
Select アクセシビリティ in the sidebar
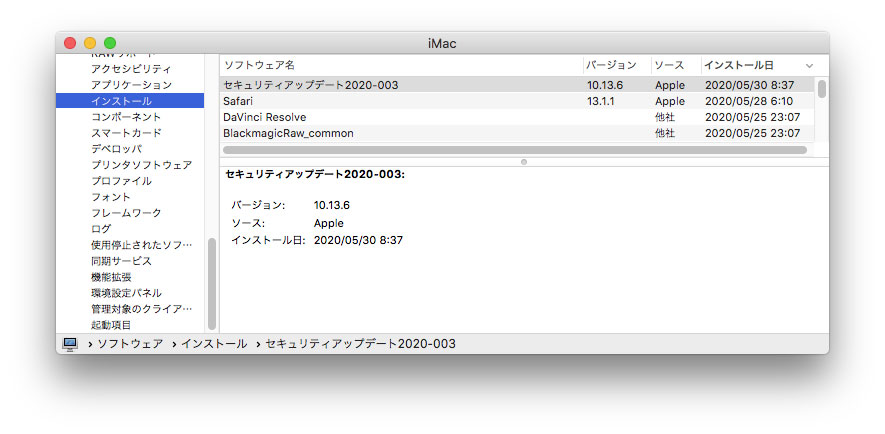(131, 69)
